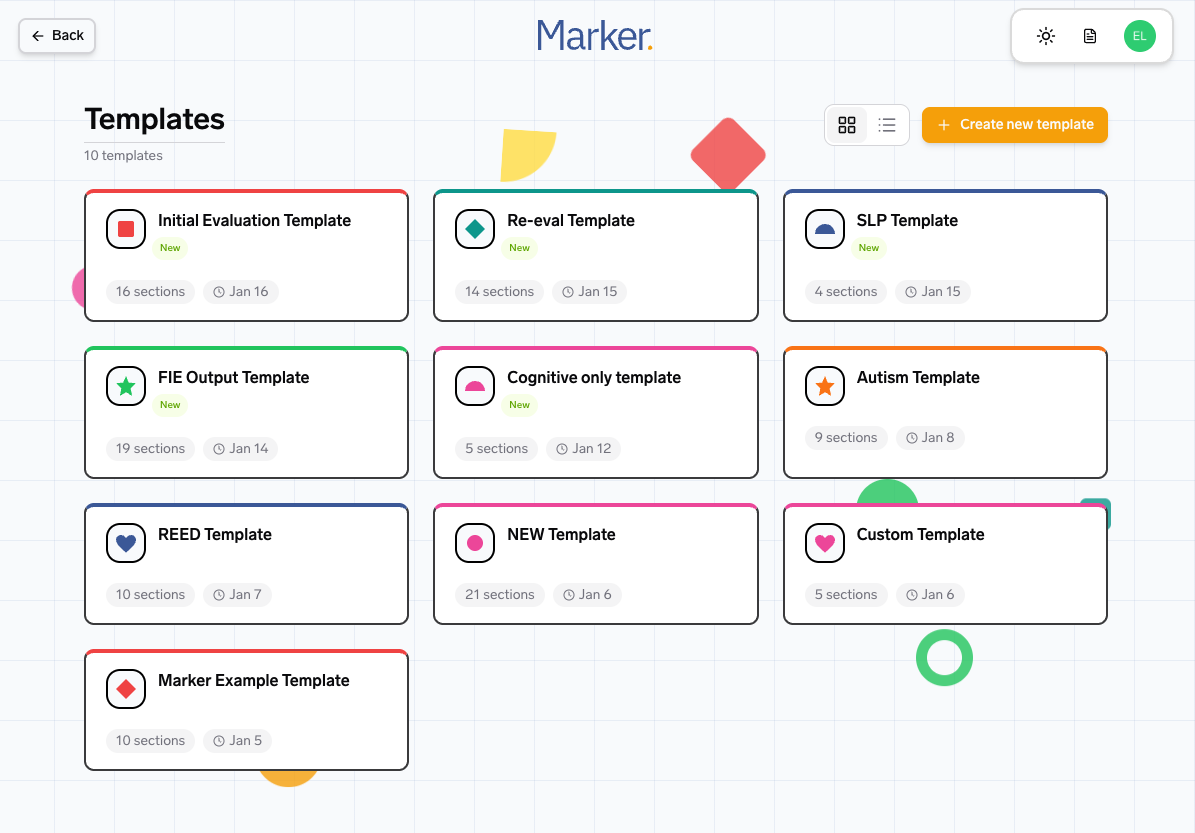
Task: Go back using the Back button
Action: tap(57, 36)
